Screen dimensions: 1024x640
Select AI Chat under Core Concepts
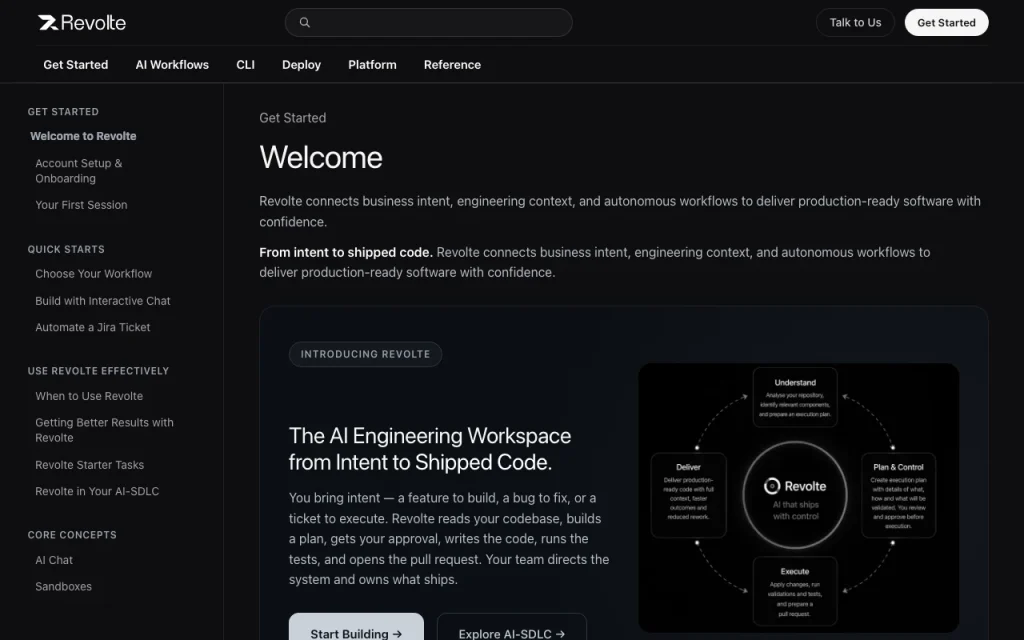click(x=54, y=560)
